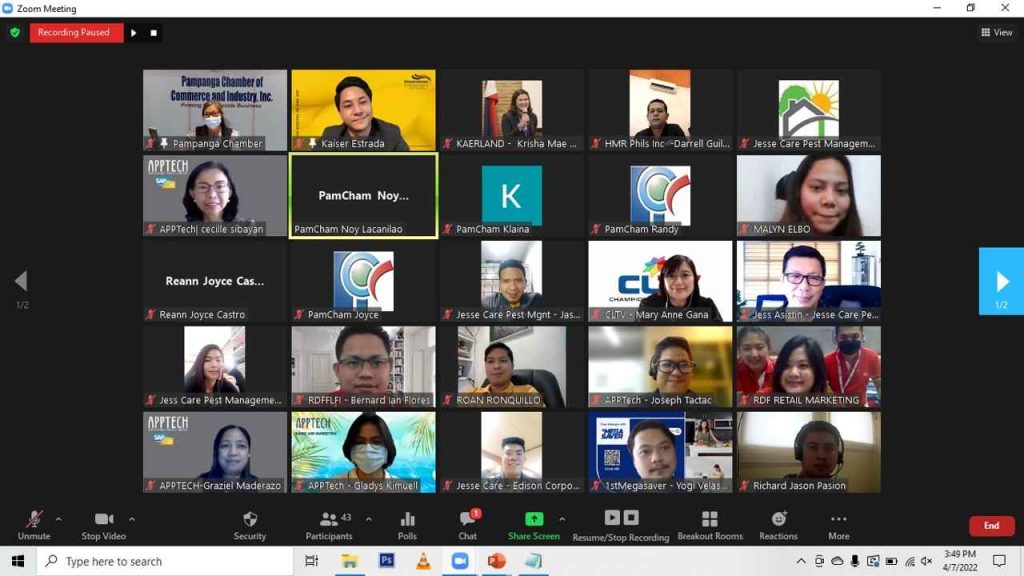Select MALYN ELBO video tile
Viewport: 1024px width, 576px height.
[x=808, y=196]
